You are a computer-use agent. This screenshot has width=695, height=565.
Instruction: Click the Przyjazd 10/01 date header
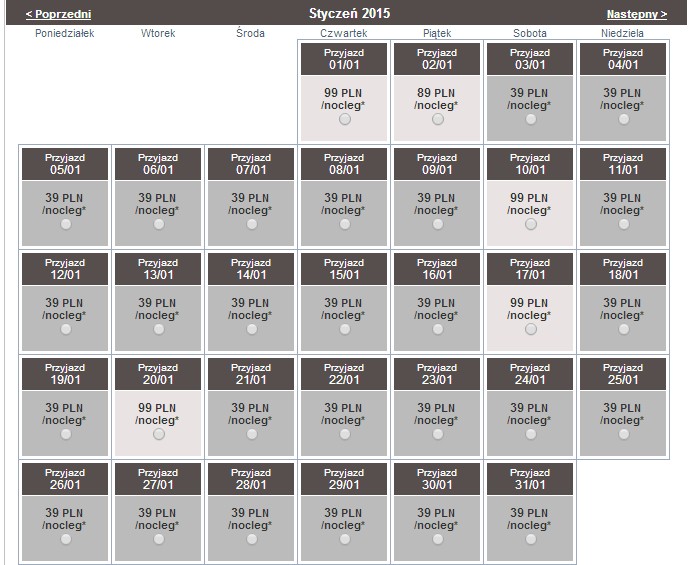coord(530,164)
